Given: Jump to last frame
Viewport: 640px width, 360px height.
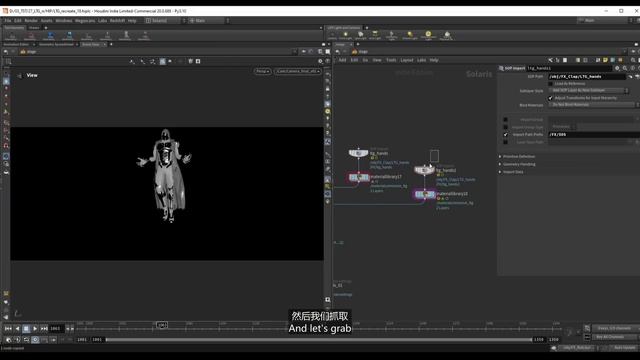Looking at the screenshot, I should 44,328.
